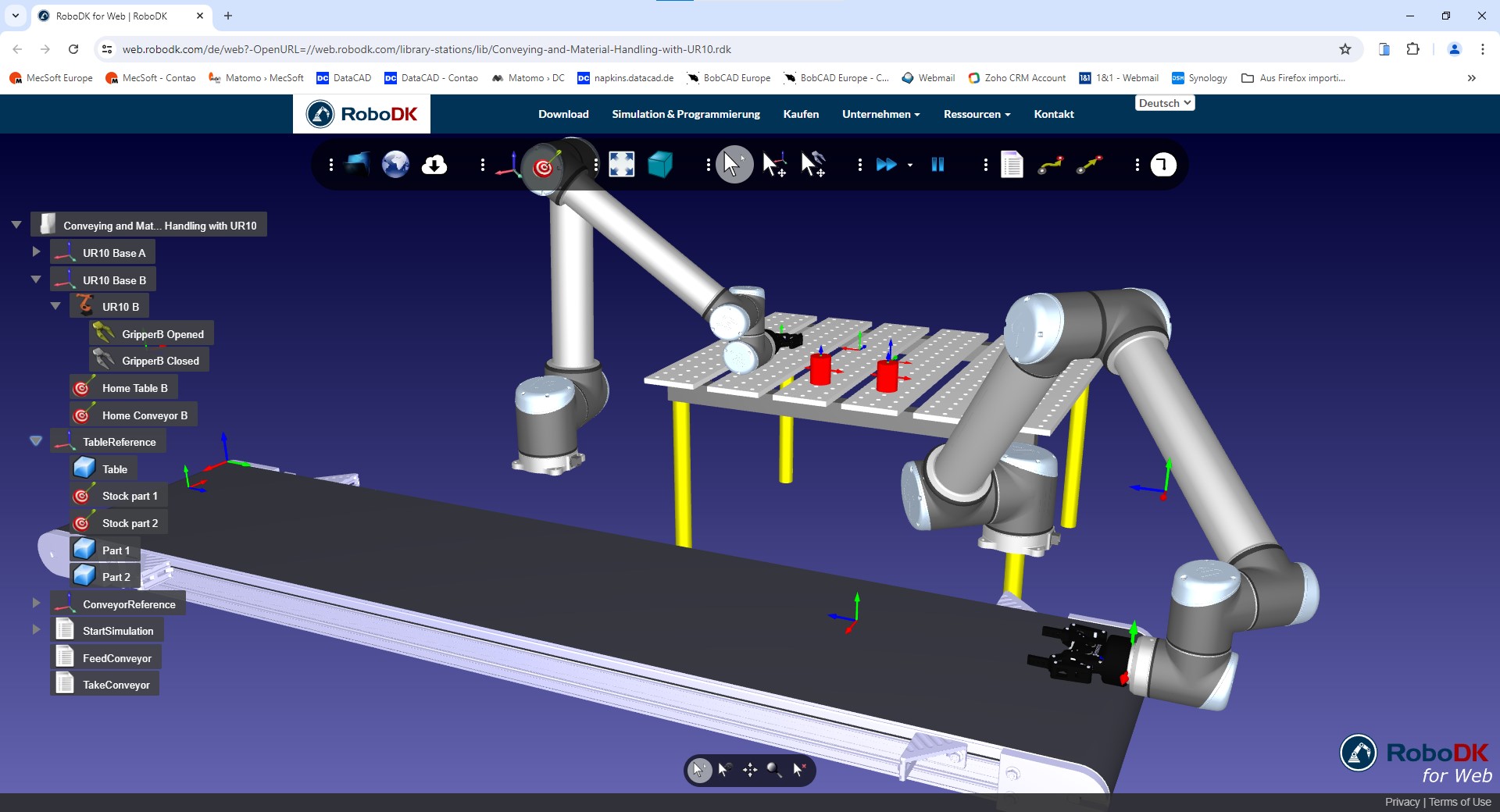
Task: Expand the UR10 Base A tree node
Action: tap(35, 251)
